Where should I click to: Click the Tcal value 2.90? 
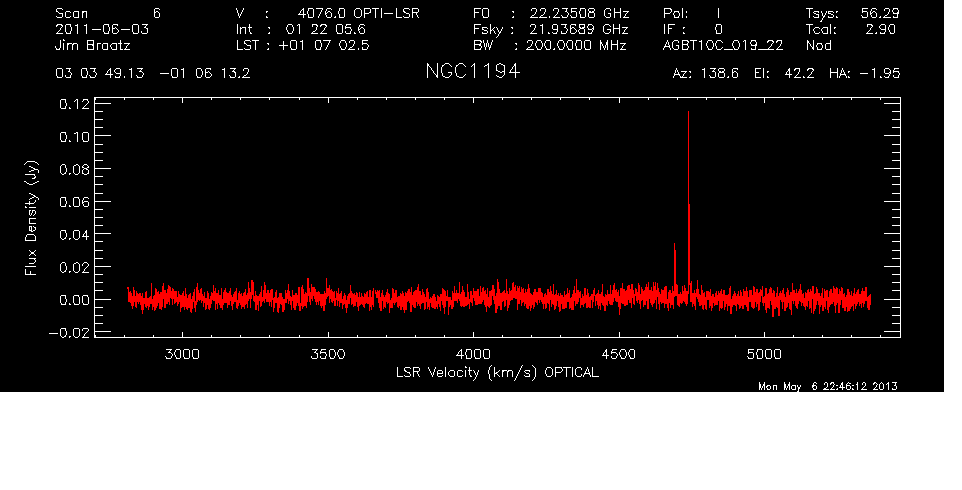point(880,29)
